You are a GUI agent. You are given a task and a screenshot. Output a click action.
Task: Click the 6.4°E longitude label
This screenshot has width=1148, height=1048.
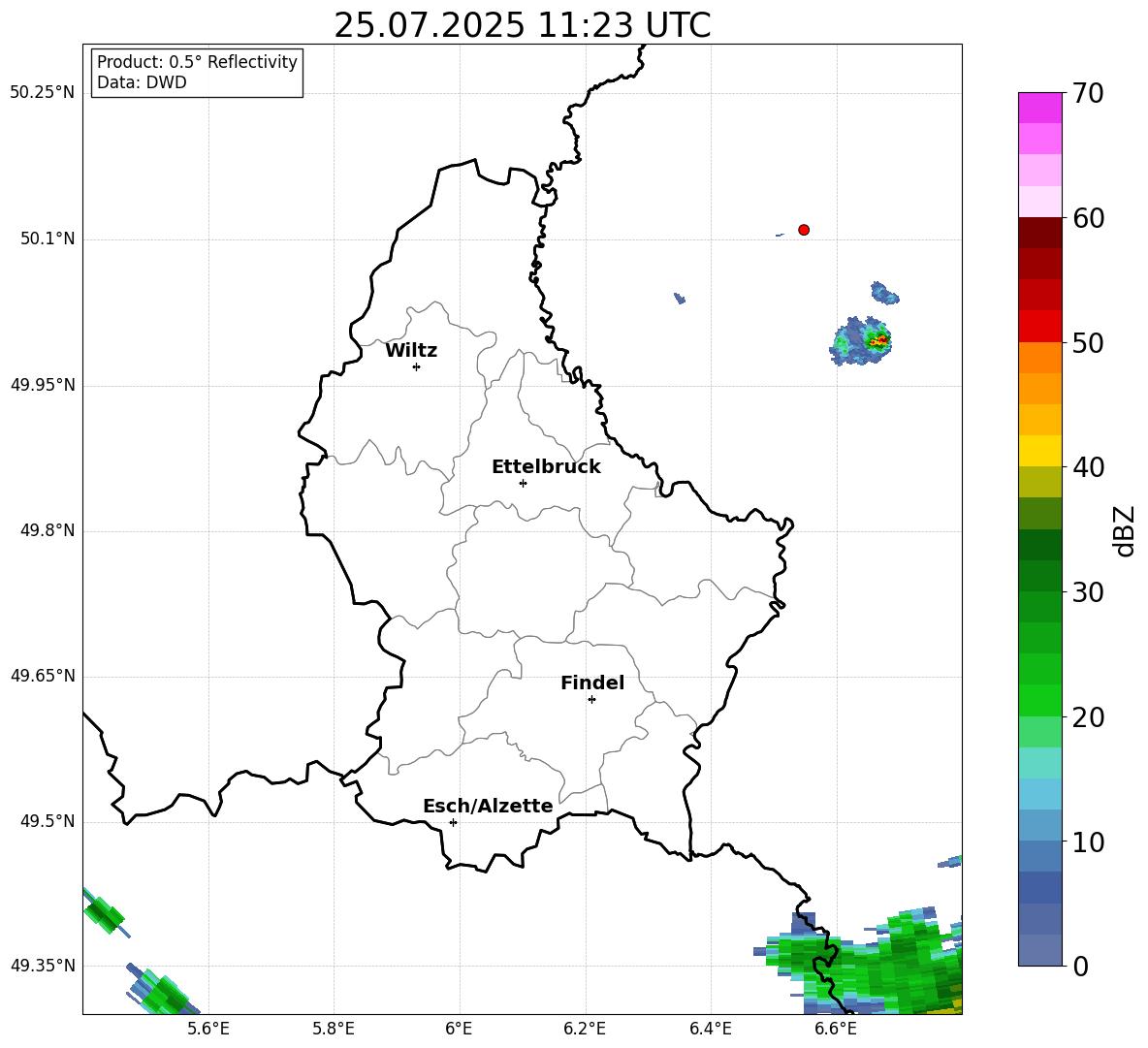[x=710, y=1029]
